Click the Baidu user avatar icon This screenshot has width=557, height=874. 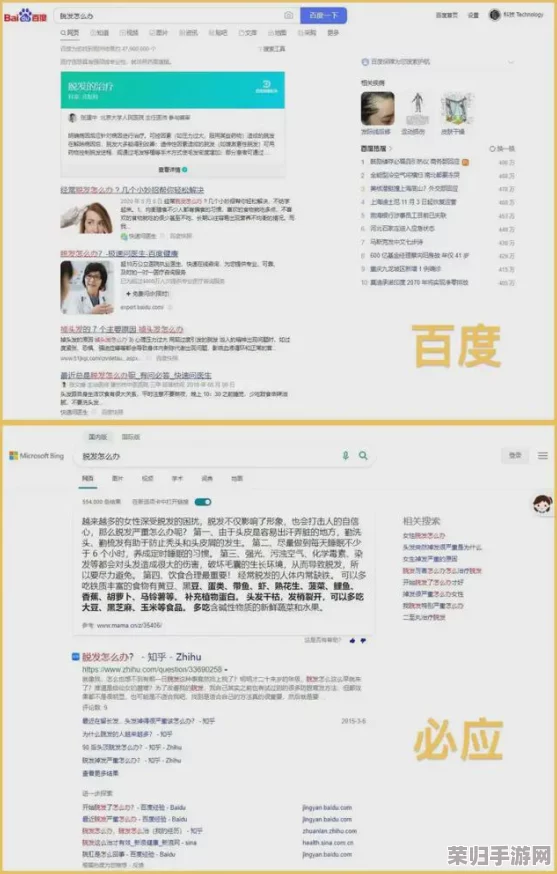pos(495,15)
